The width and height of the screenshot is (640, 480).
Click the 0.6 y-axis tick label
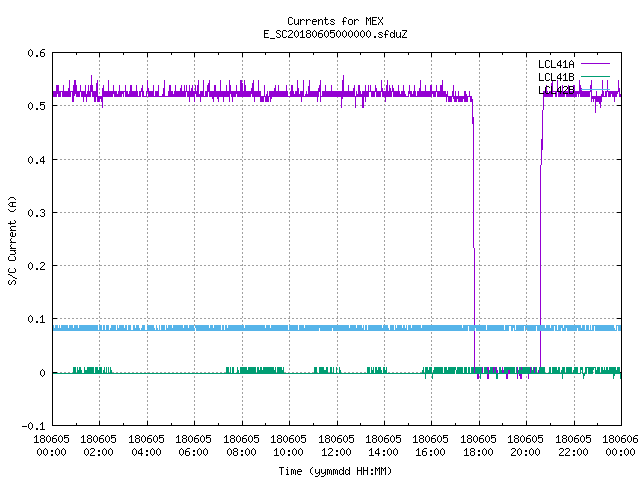36,53
